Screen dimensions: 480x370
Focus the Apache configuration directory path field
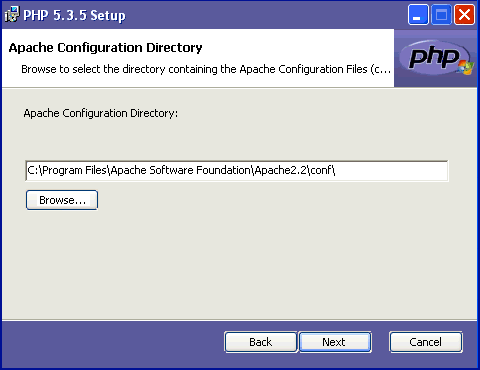[x=237, y=171]
